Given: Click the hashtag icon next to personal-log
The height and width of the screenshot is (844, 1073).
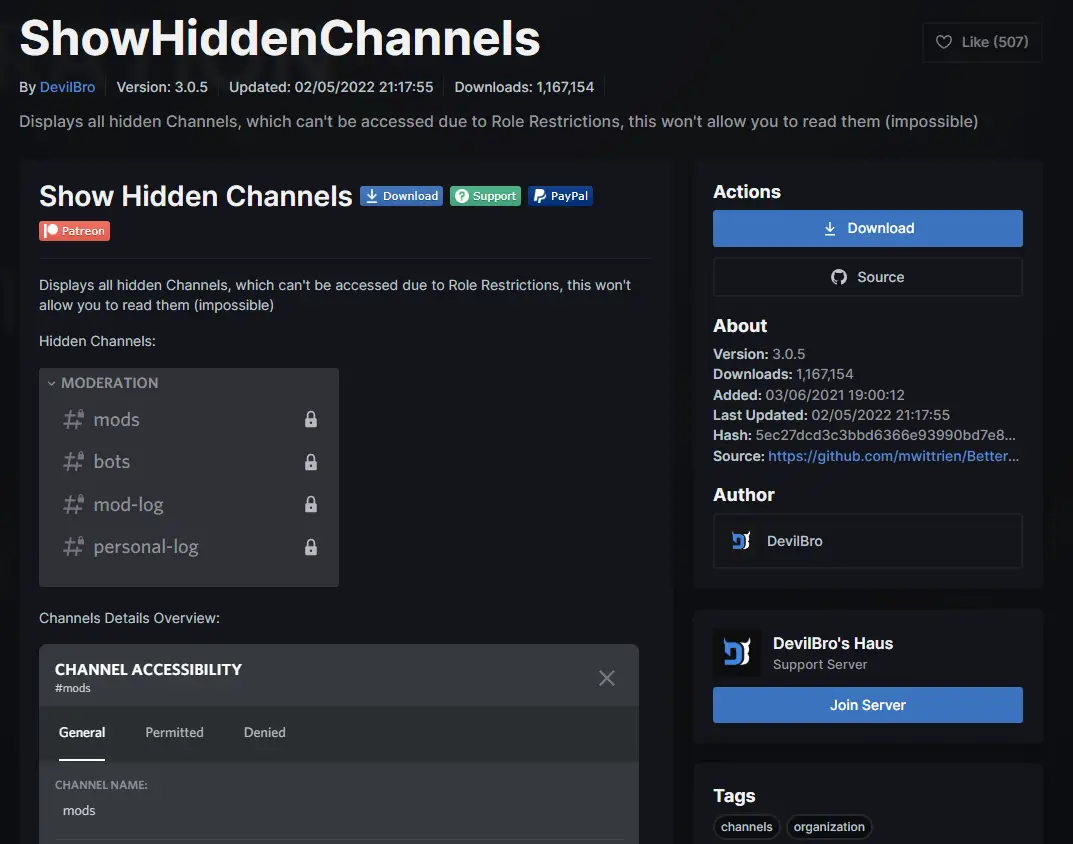Looking at the screenshot, I should click(73, 547).
